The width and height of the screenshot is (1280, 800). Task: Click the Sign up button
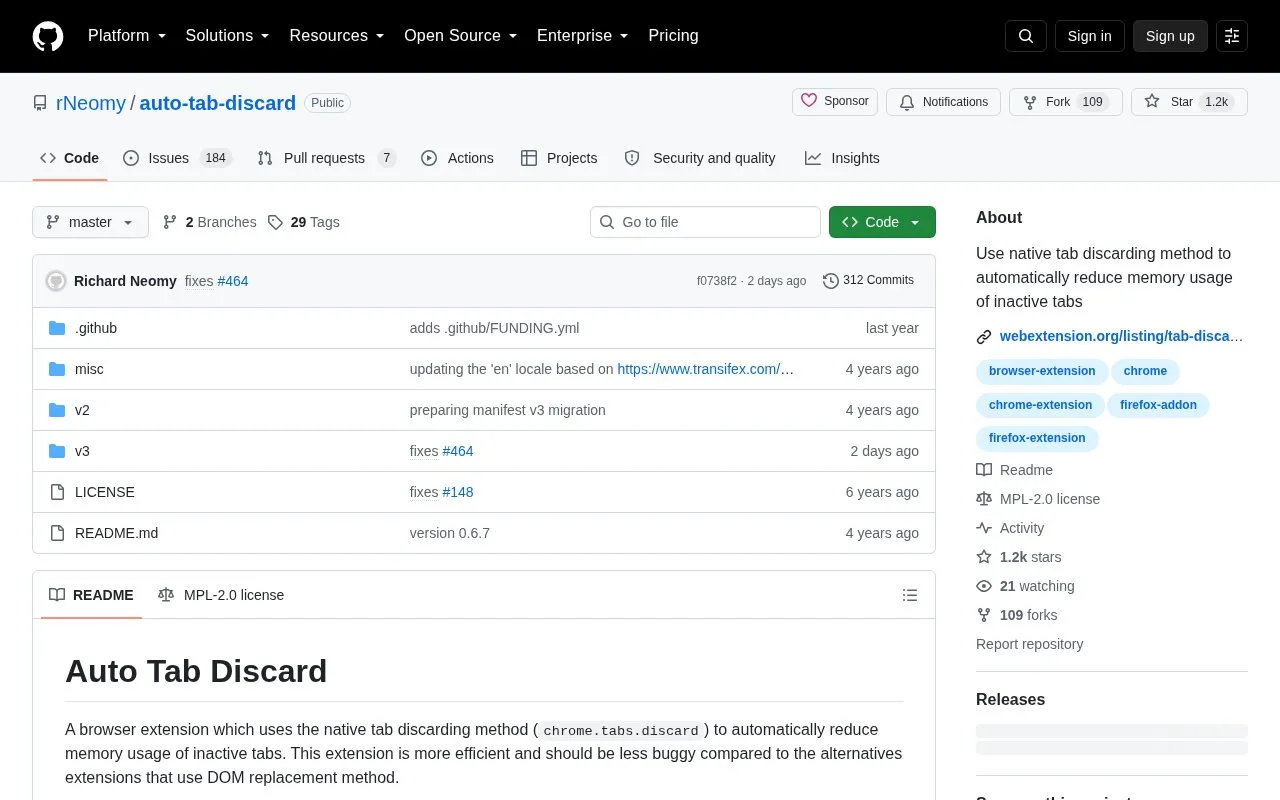[x=1170, y=36]
